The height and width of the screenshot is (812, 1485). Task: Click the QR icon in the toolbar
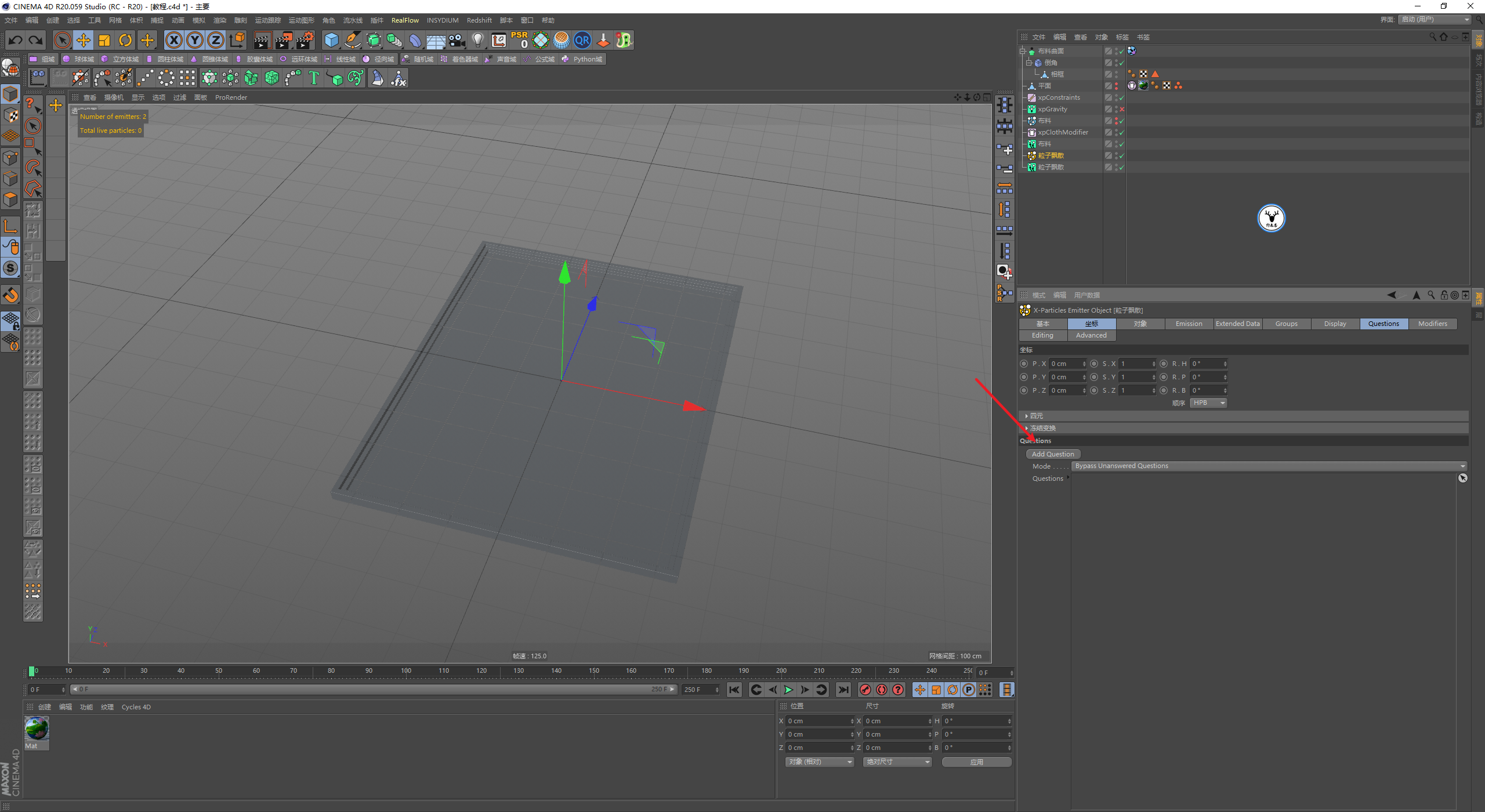[582, 40]
